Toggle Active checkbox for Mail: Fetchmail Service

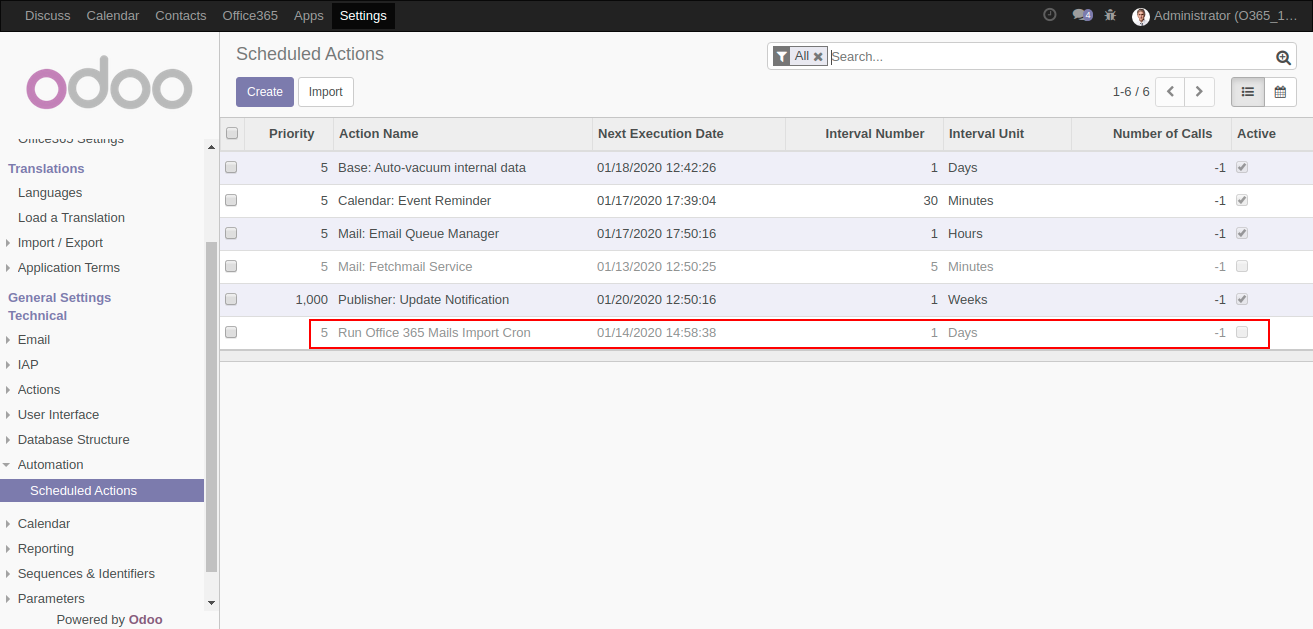(x=1242, y=266)
